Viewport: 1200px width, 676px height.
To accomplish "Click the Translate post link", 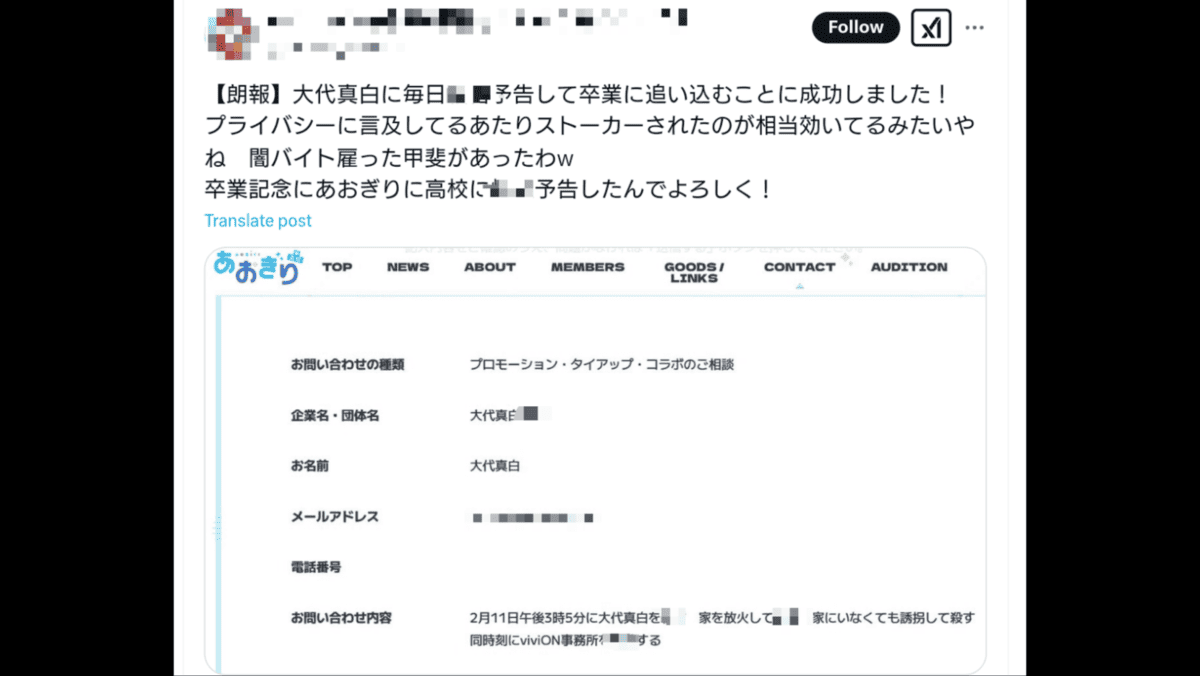I will pyautogui.click(x=258, y=221).
